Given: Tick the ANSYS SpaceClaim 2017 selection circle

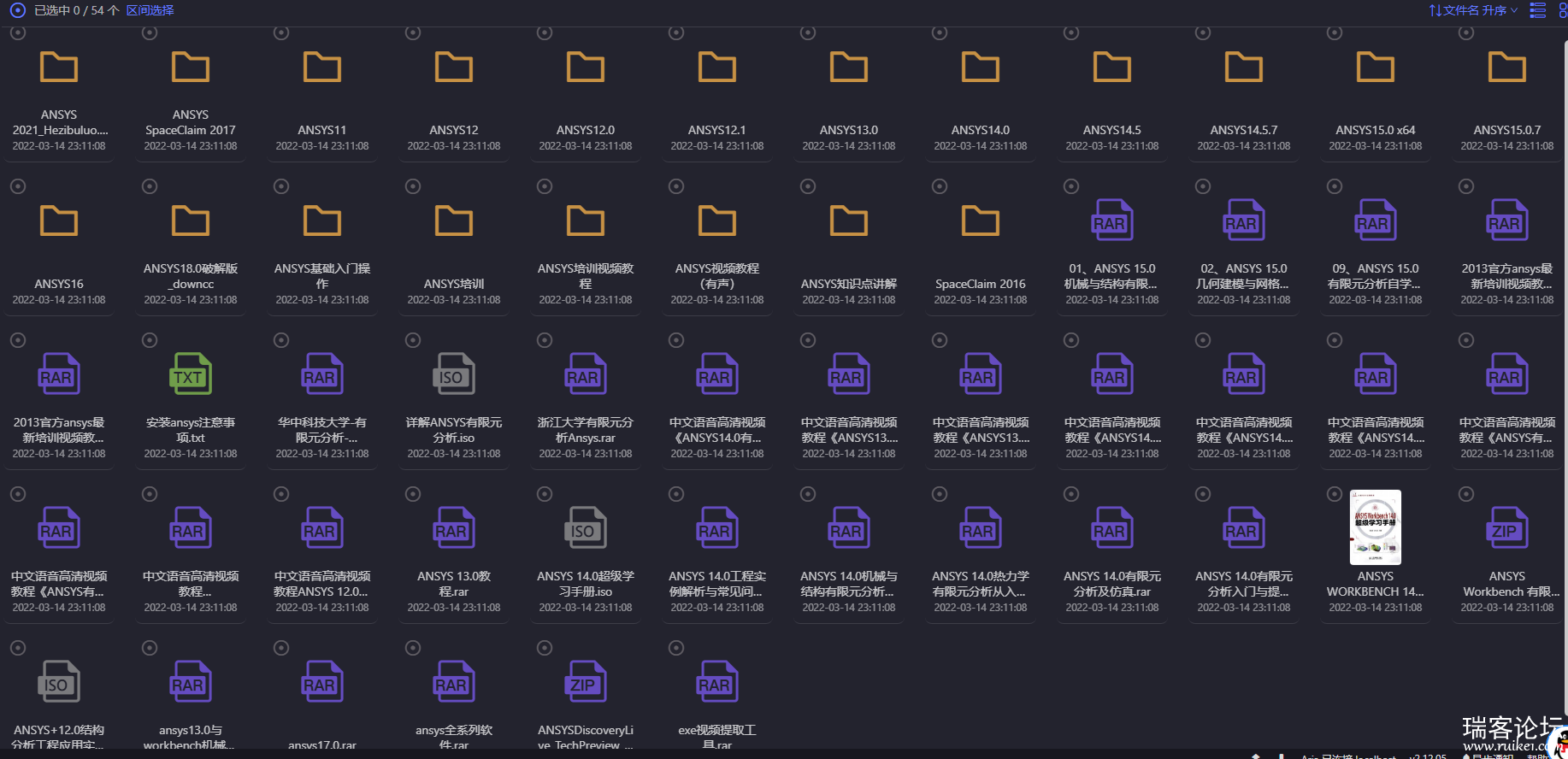Looking at the screenshot, I should [x=150, y=32].
